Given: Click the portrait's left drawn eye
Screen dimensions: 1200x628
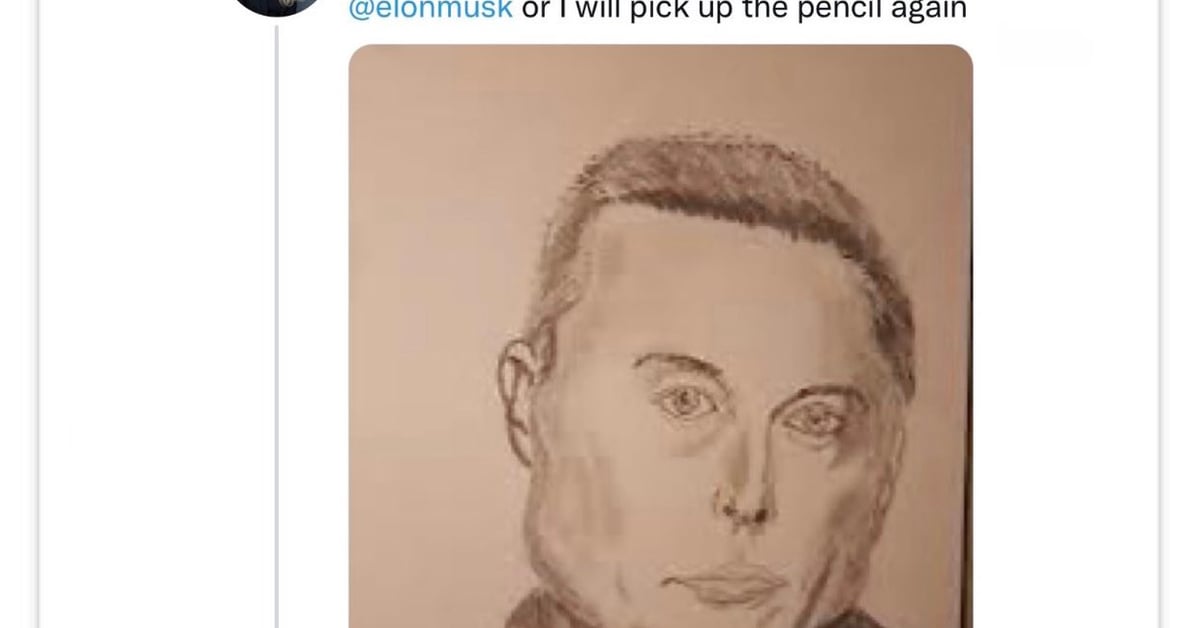Looking at the screenshot, I should 688,400.
